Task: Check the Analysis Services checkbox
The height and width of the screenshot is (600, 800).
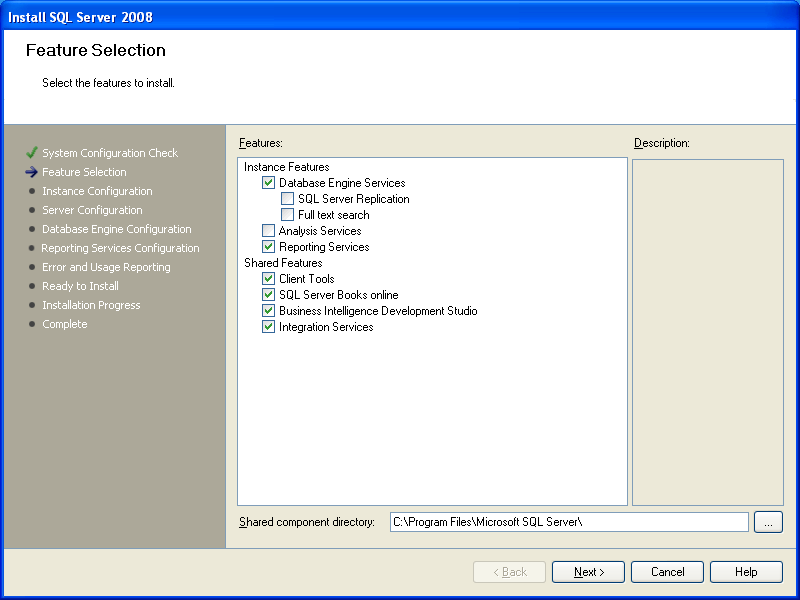Action: tap(268, 231)
